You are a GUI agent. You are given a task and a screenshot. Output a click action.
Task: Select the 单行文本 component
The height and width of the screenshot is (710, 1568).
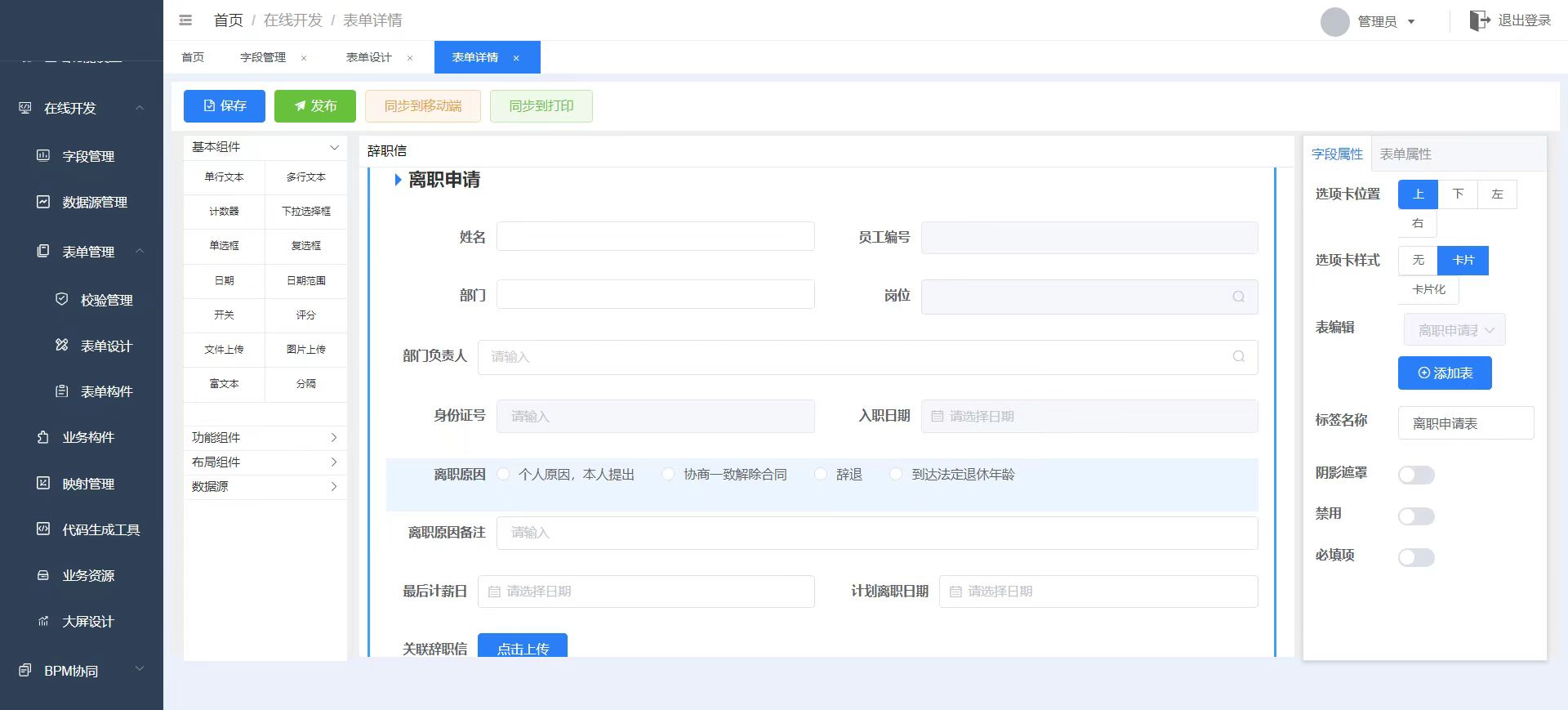225,177
